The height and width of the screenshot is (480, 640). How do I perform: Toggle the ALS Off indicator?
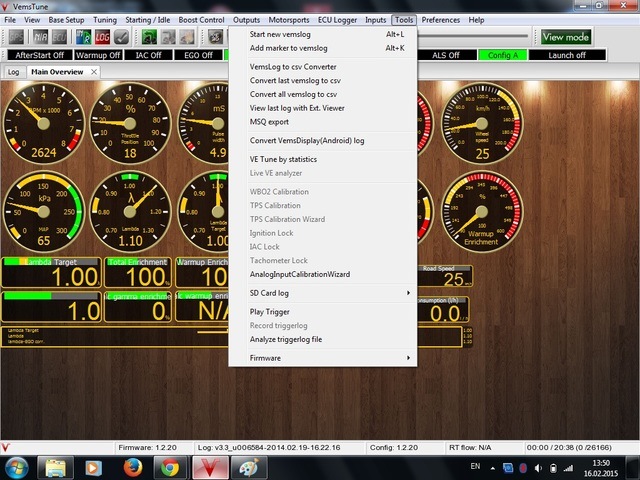[x=446, y=55]
